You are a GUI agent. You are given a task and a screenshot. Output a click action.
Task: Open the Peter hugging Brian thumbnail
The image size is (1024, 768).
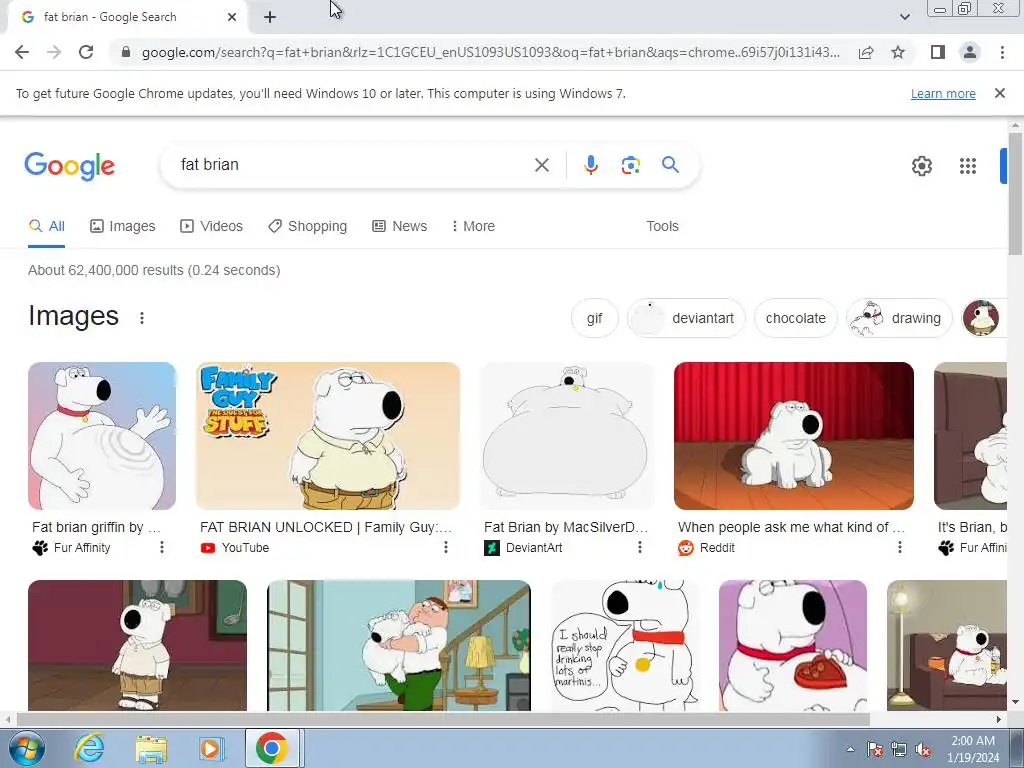click(399, 645)
